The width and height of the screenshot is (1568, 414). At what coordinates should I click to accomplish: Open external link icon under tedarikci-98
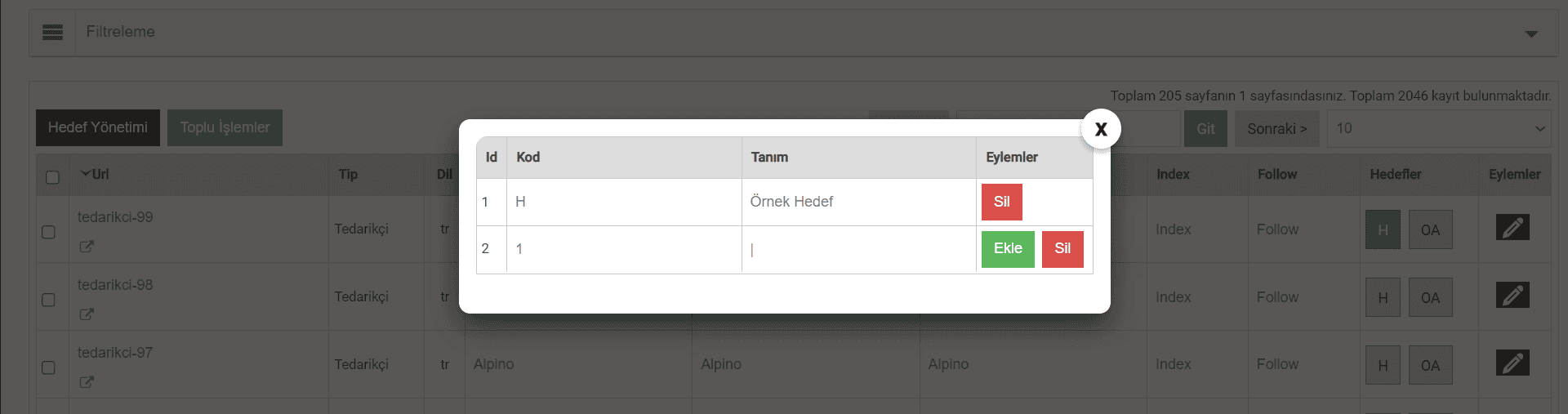tap(87, 314)
